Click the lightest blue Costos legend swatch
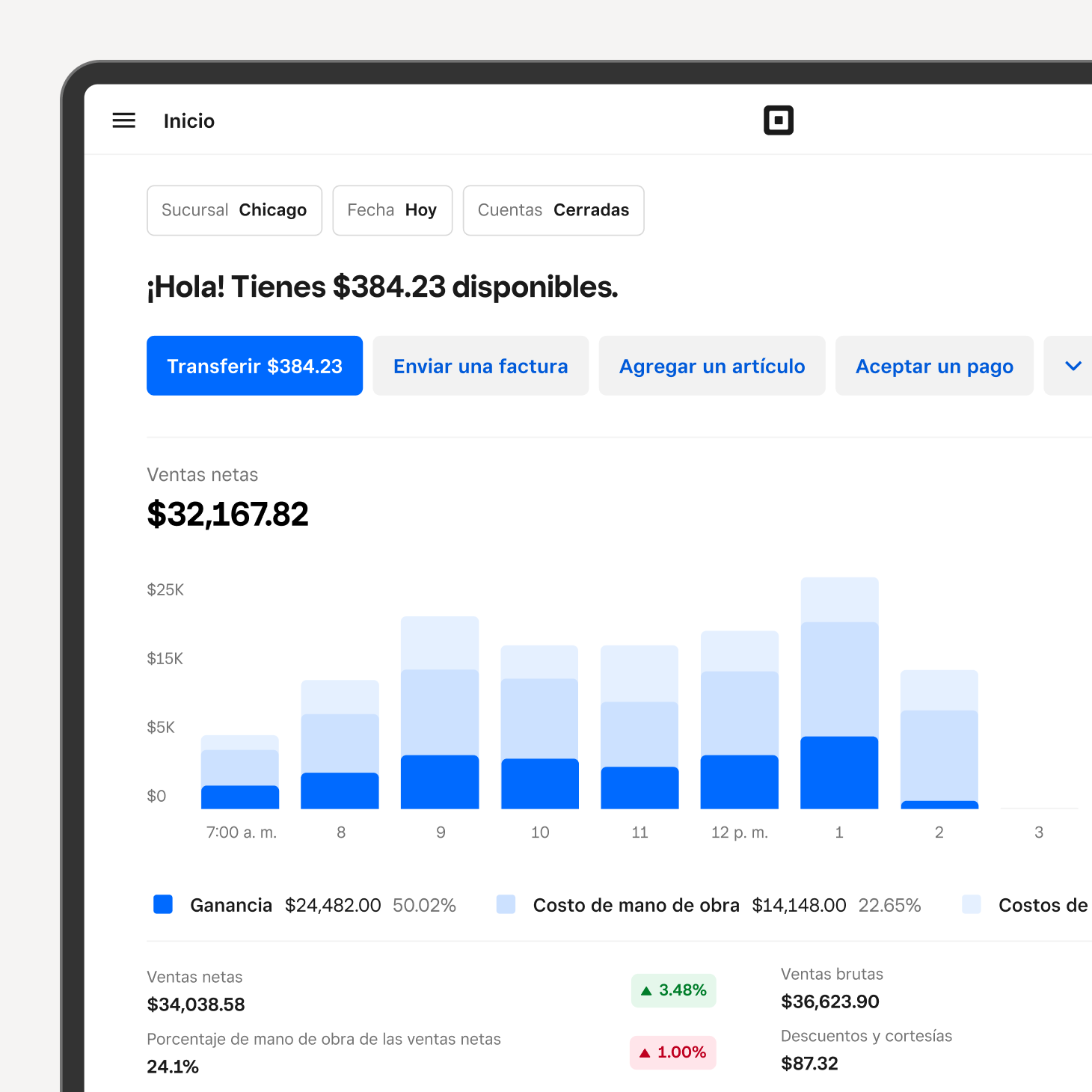 [x=972, y=904]
